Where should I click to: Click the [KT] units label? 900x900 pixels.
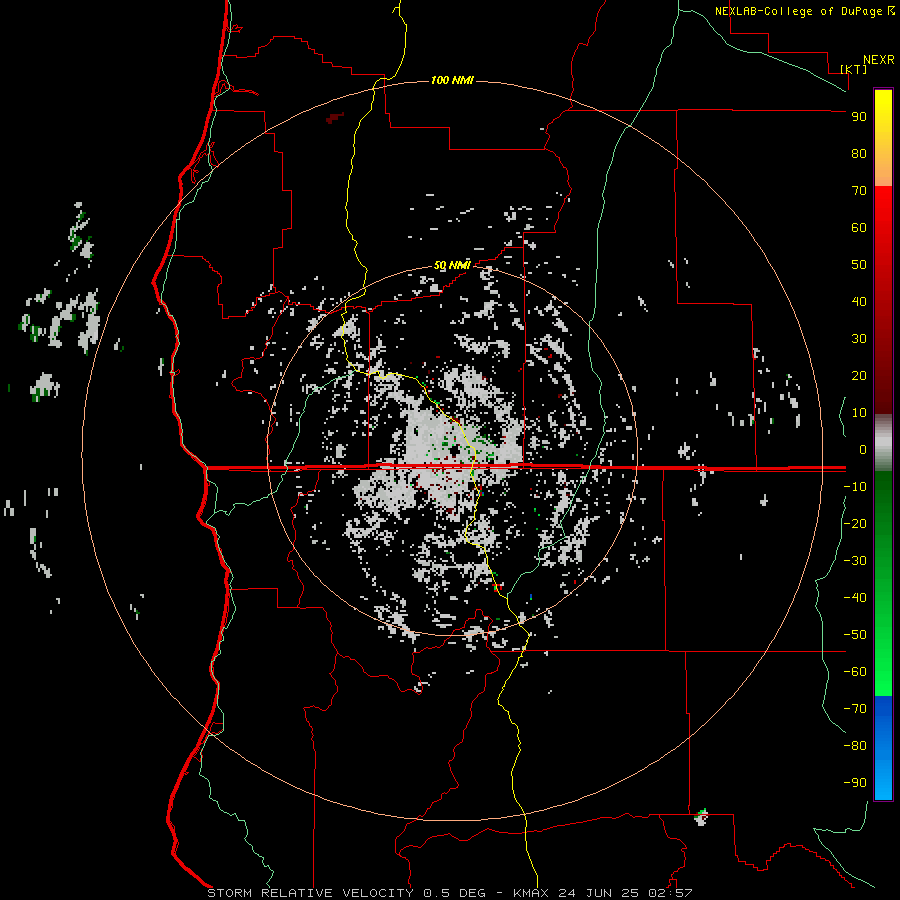[x=853, y=69]
